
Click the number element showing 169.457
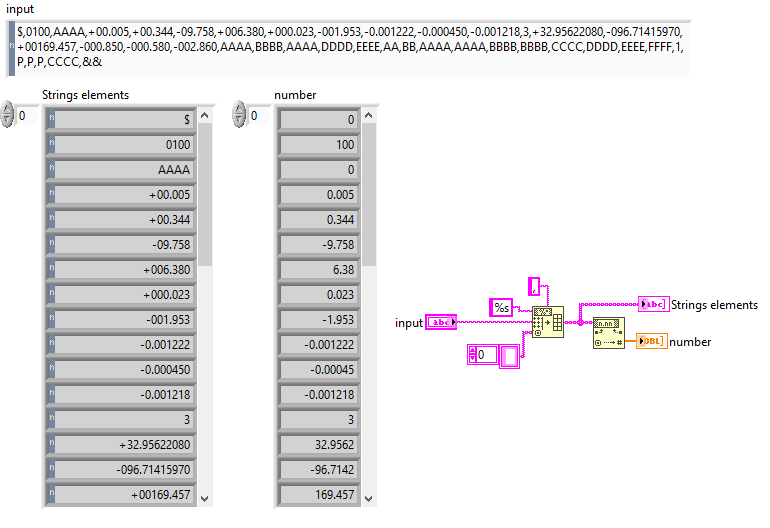[x=319, y=495]
